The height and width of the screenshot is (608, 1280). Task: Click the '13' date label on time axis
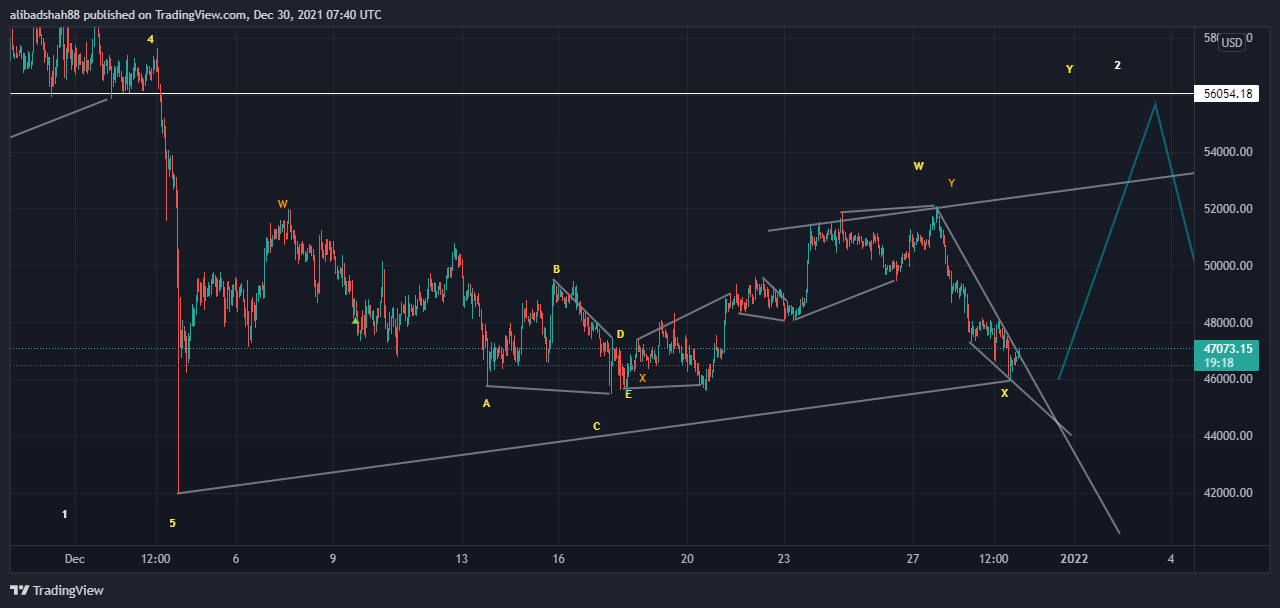pyautogui.click(x=461, y=558)
